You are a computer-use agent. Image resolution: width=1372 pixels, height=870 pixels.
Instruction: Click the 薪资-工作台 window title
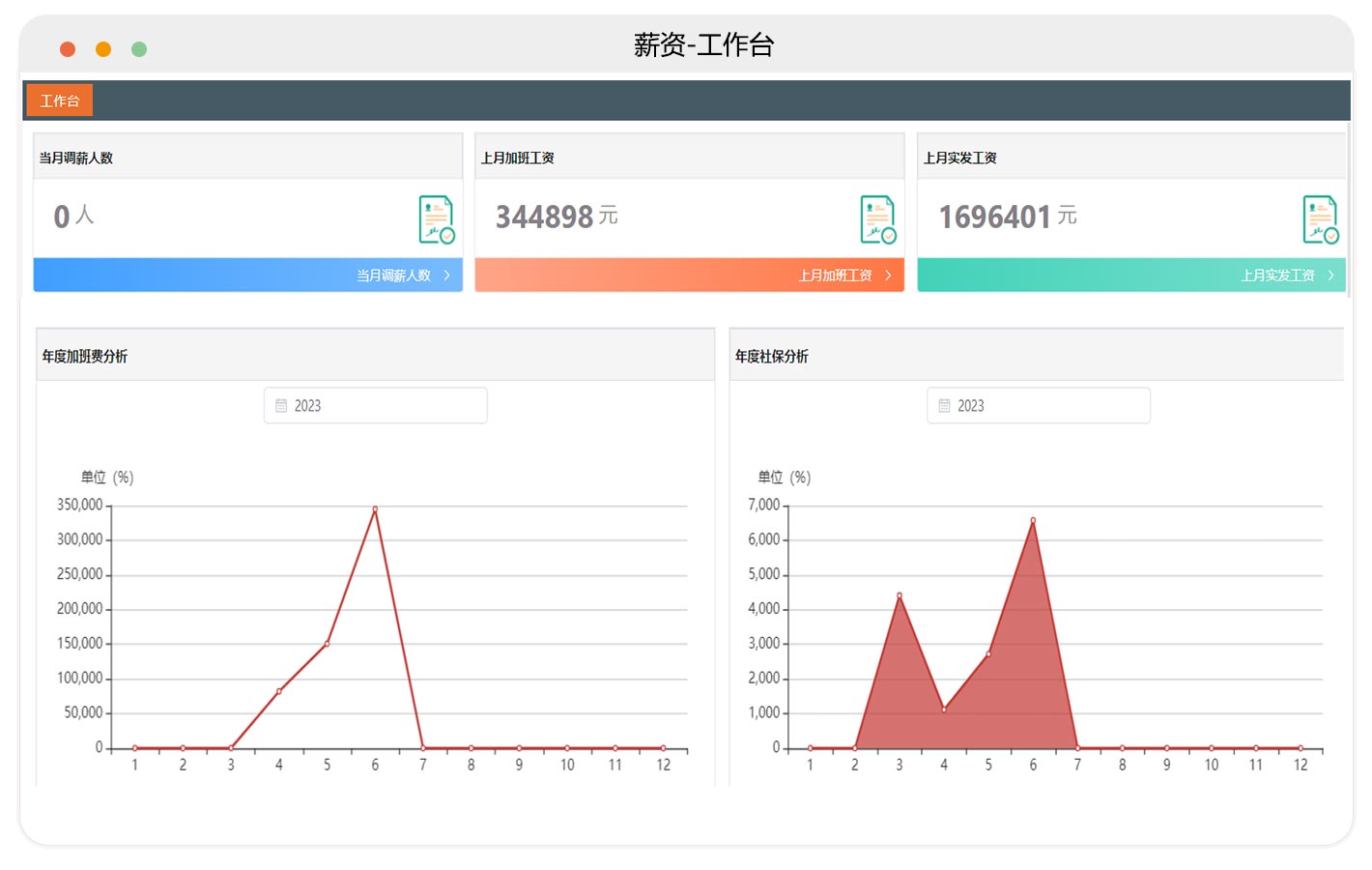(x=703, y=44)
